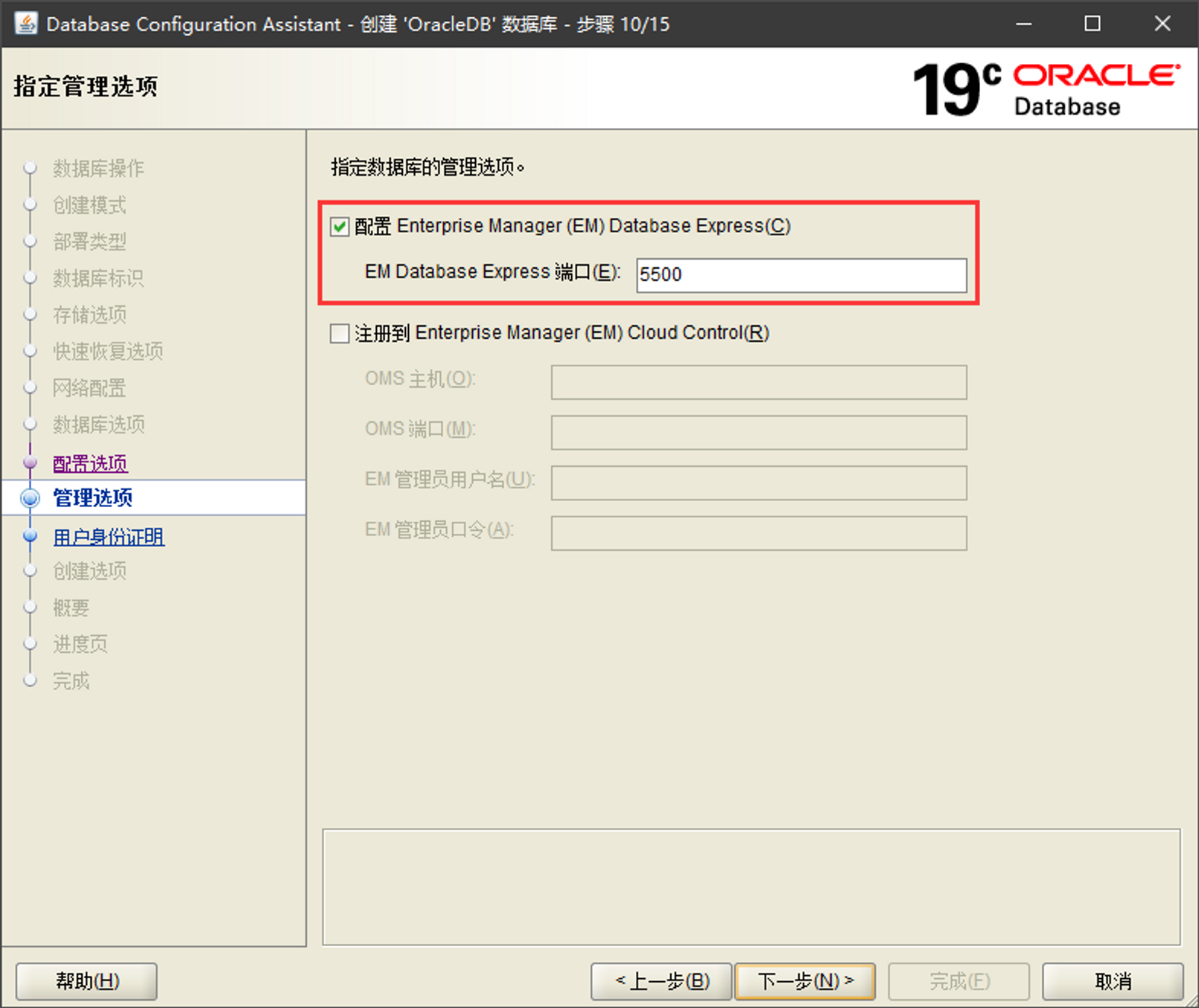The width and height of the screenshot is (1199, 1008).
Task: Uncheck 配置 Enterprise Manager Database Express
Action: pyautogui.click(x=340, y=226)
